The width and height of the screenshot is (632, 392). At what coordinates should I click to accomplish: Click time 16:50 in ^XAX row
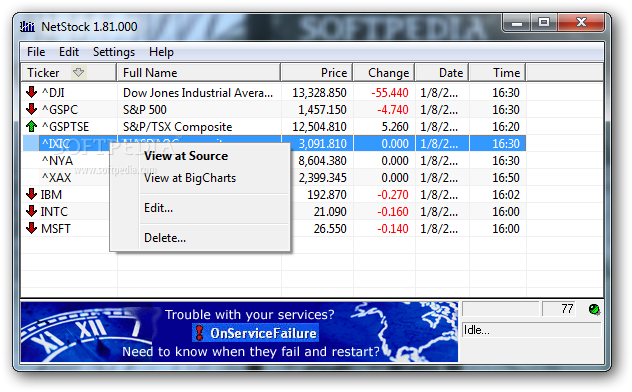(506, 178)
